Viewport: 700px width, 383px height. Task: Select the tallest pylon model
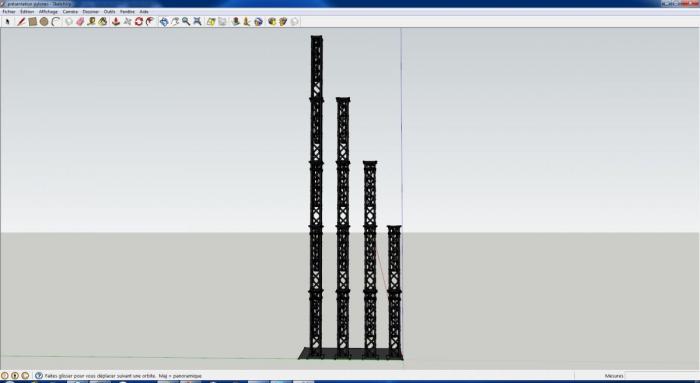click(x=317, y=196)
